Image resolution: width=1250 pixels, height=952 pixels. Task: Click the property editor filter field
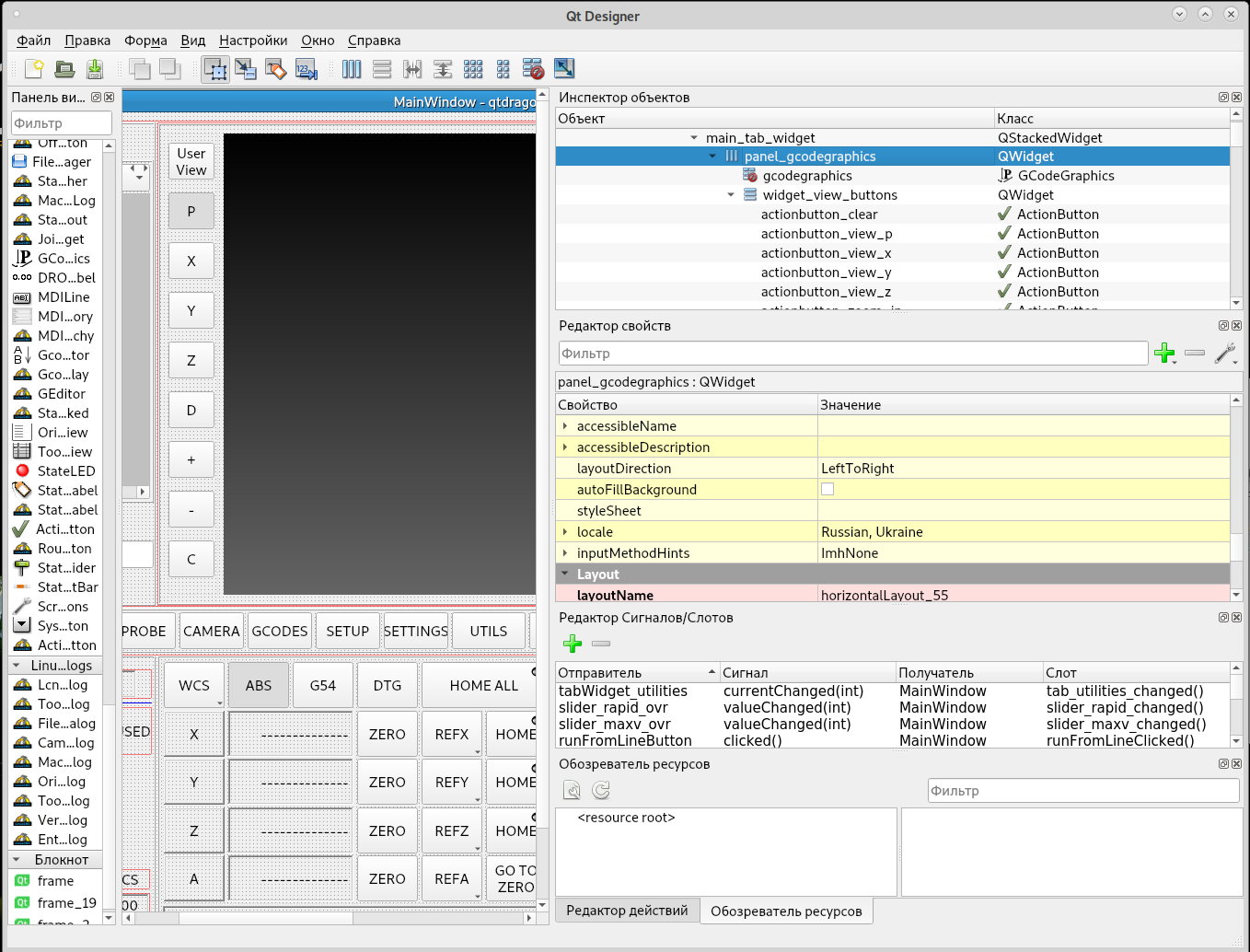click(x=853, y=353)
